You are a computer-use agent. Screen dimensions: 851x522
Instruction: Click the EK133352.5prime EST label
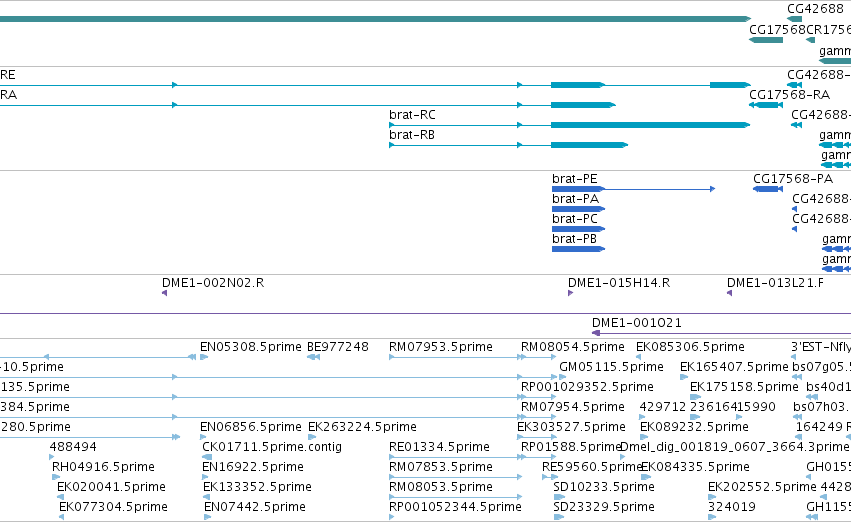point(257,487)
